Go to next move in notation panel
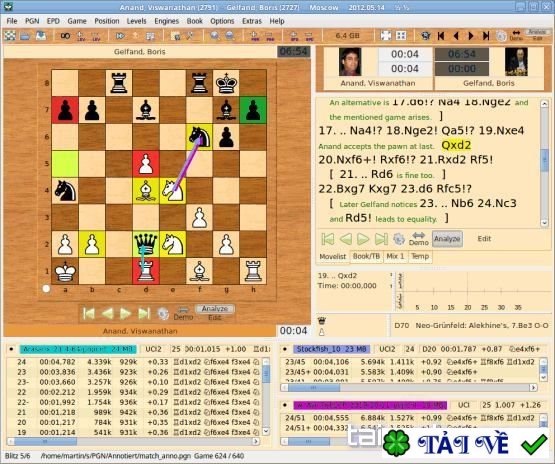Screen dimensions: 555x464 363,239
